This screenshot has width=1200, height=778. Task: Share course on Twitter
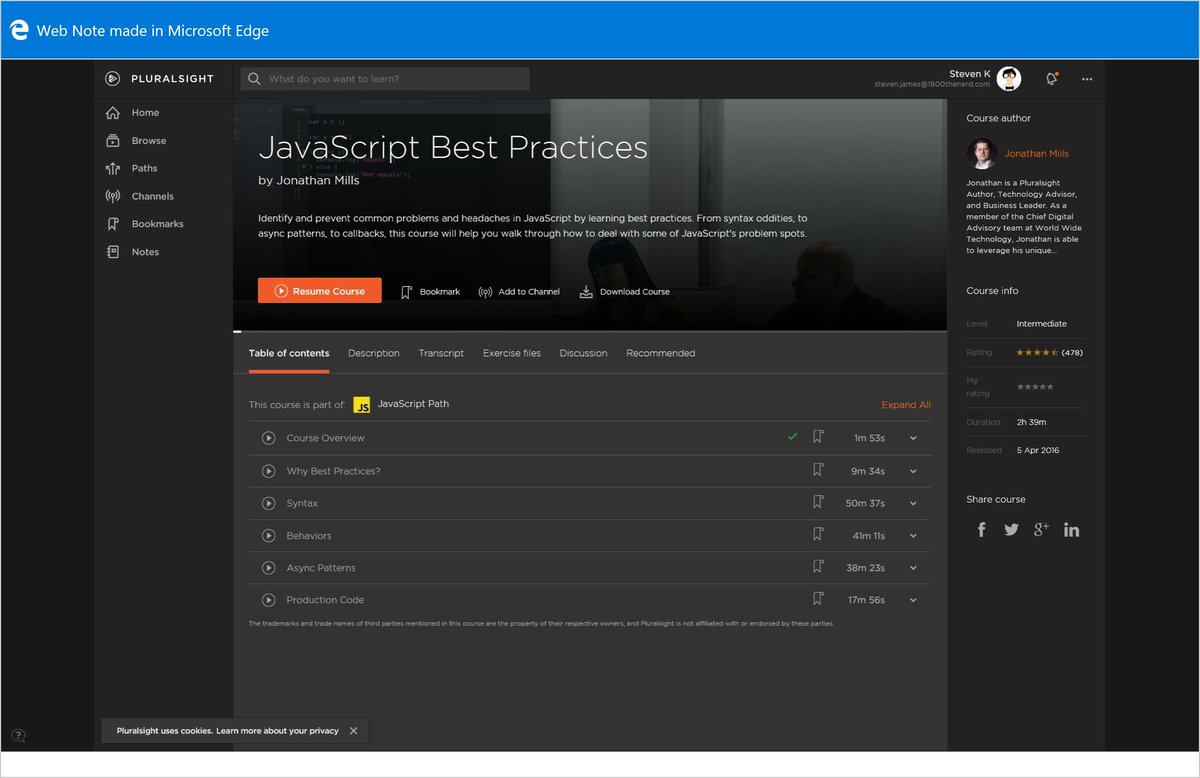tap(1011, 530)
